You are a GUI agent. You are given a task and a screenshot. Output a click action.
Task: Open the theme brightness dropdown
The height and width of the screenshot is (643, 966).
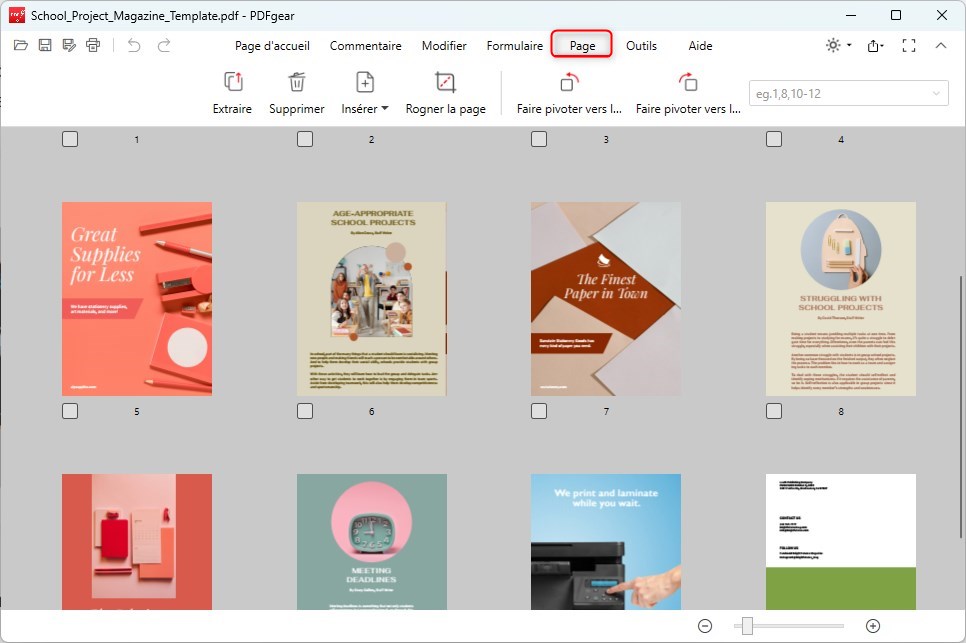(838, 45)
